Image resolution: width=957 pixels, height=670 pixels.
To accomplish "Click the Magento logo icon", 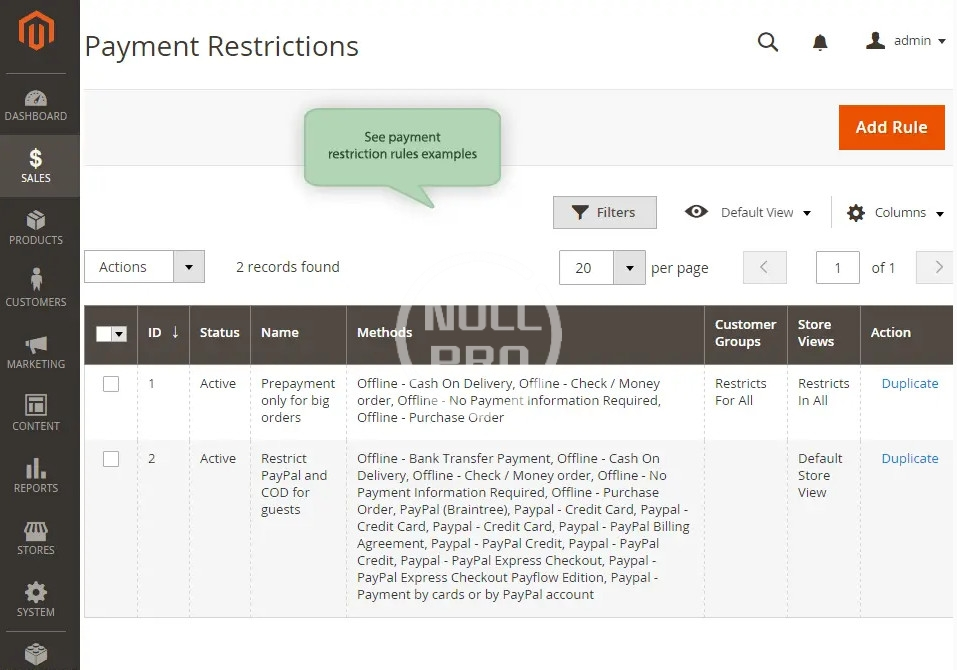I will click(36, 32).
